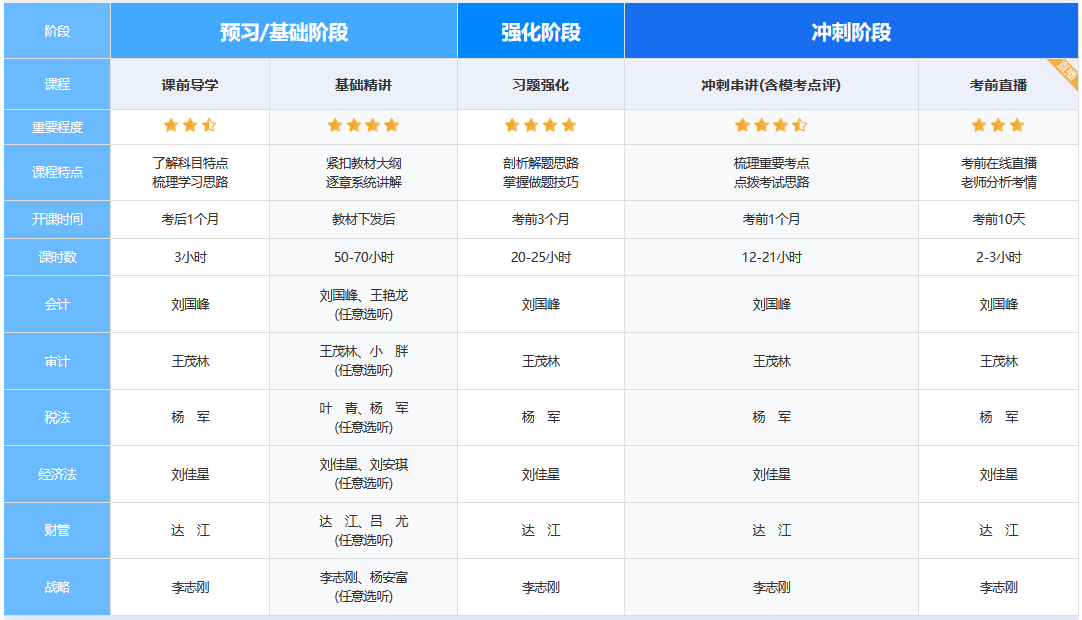
Task: Click 刘国峰 under 课前导学 column
Action: tap(190, 304)
